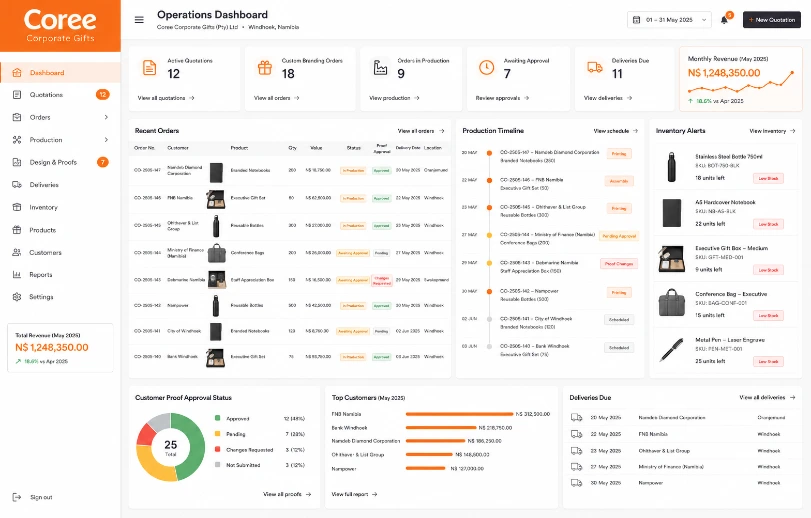Click the New Quotation button
This screenshot has height=518, width=811.
pyautogui.click(x=772, y=20)
